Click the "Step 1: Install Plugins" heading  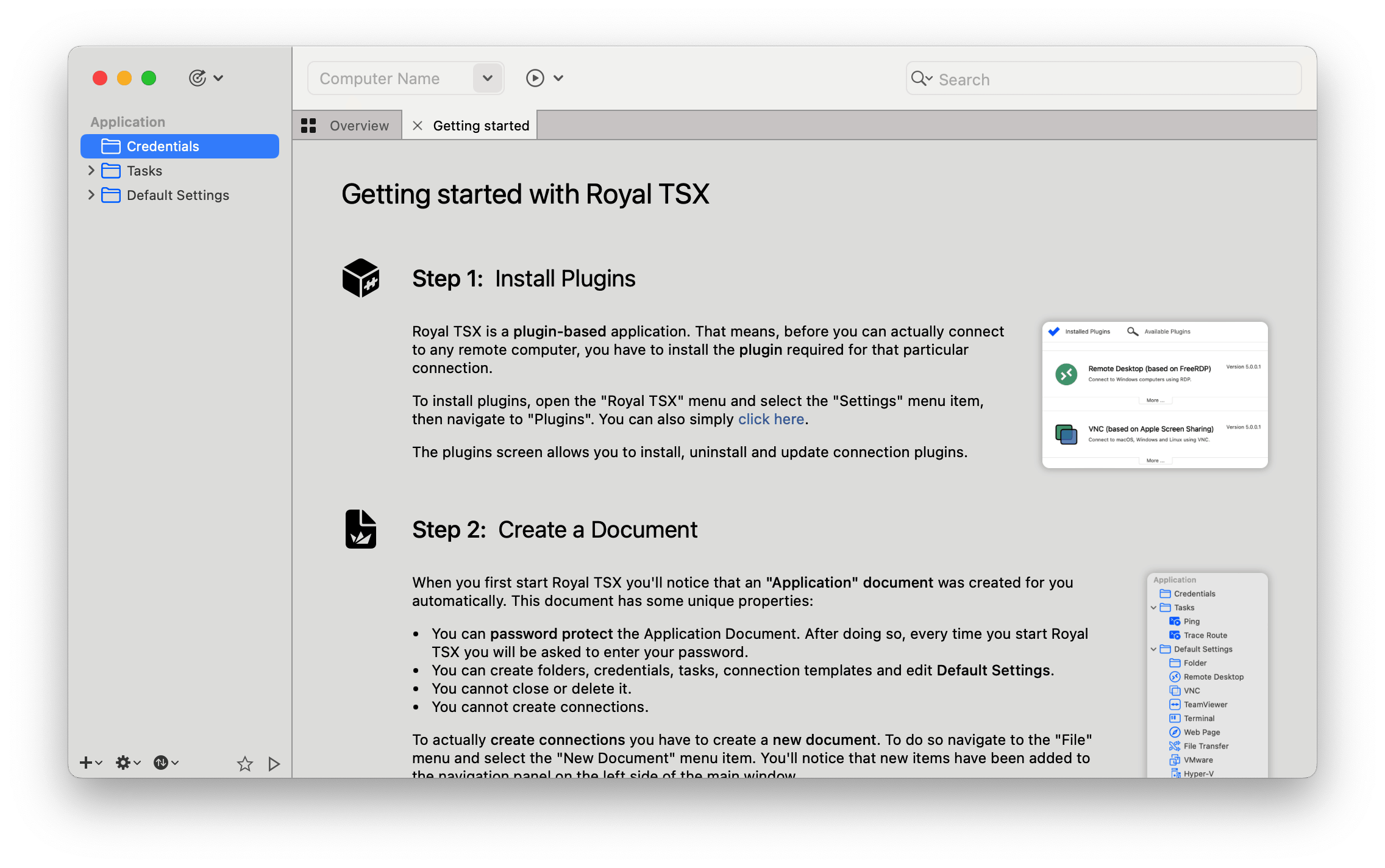click(524, 279)
